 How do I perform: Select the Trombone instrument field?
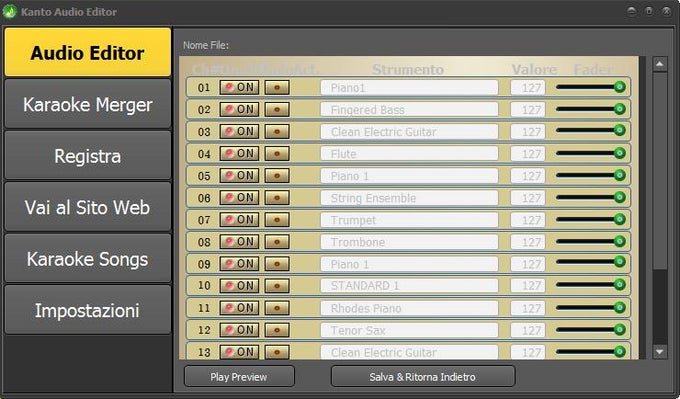pos(409,242)
